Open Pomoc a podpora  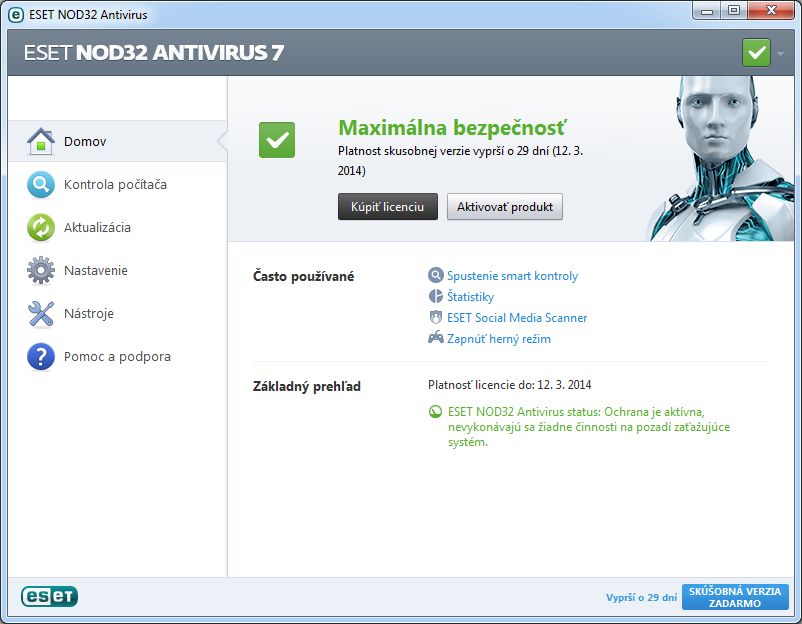click(x=117, y=356)
